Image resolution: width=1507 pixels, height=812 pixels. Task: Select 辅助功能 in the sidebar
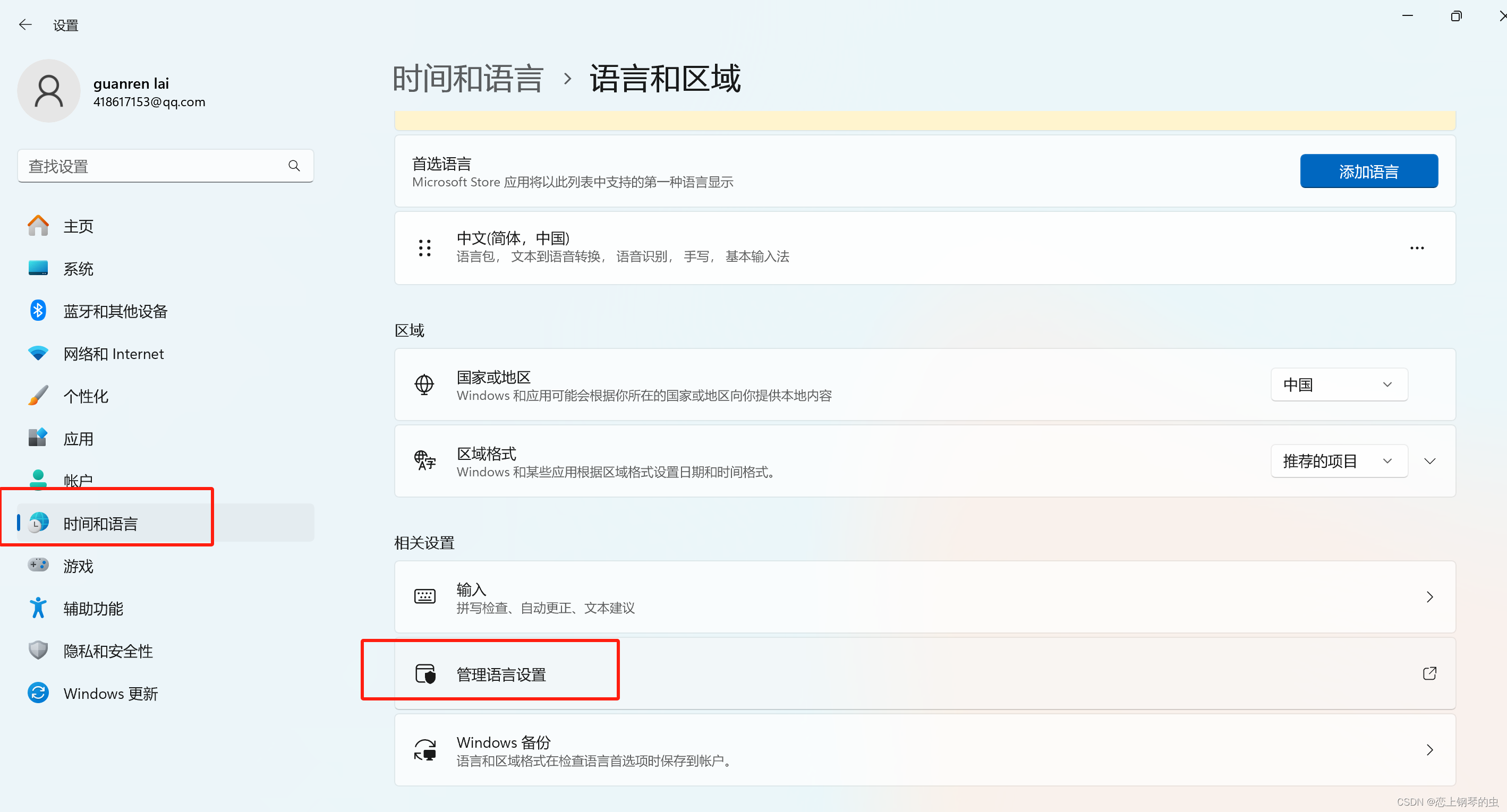[x=93, y=609]
